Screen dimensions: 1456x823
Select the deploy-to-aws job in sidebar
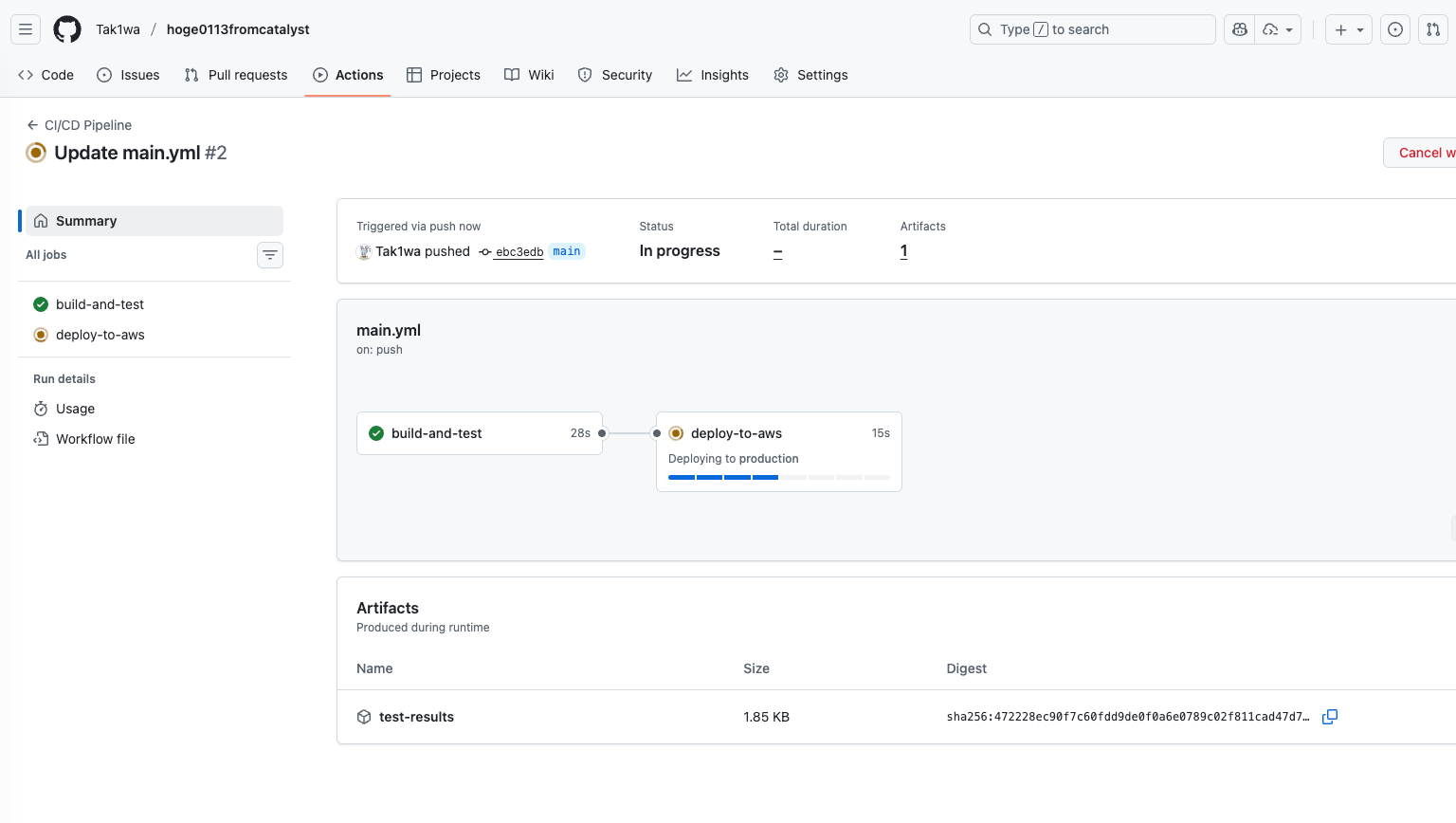[100, 335]
